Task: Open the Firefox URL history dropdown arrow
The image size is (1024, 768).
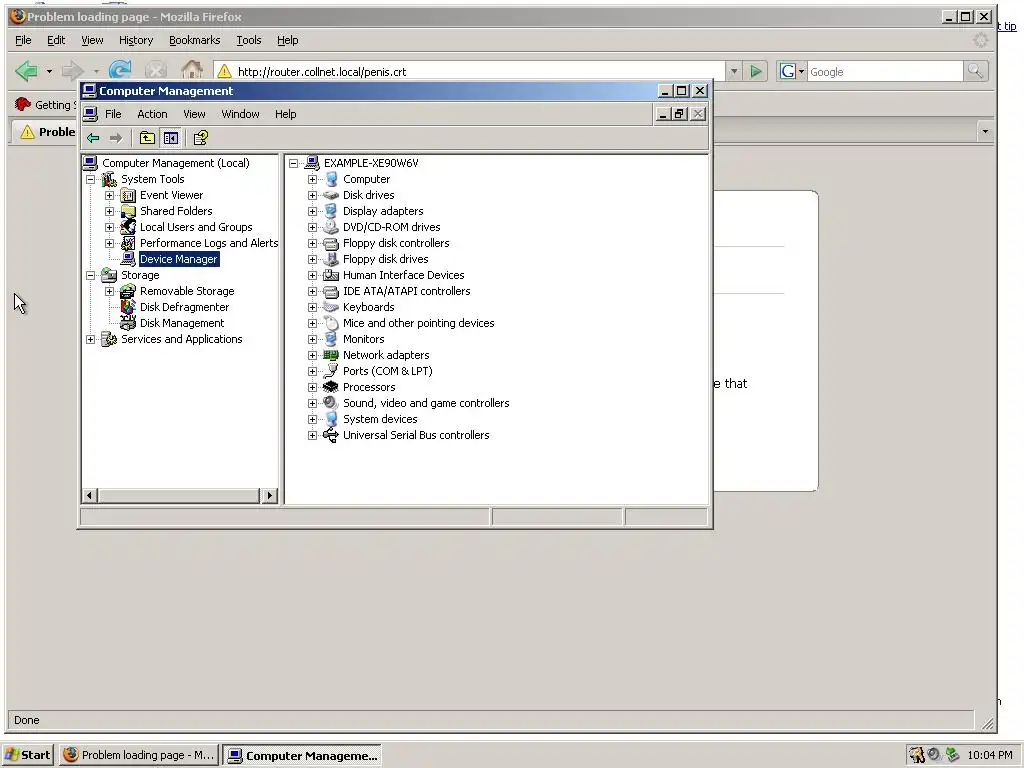Action: click(x=734, y=71)
